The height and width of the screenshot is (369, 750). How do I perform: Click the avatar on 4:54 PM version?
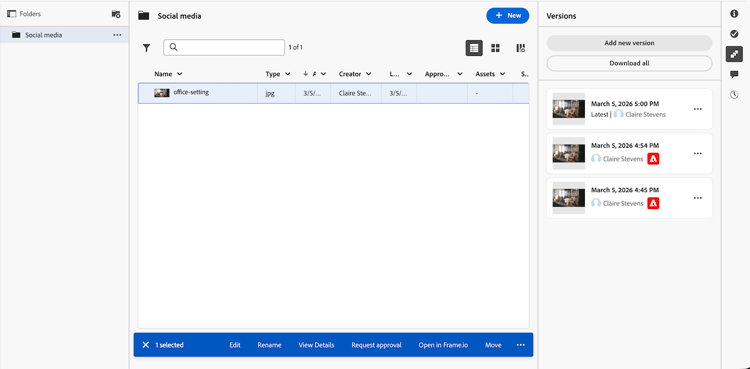[x=596, y=159]
